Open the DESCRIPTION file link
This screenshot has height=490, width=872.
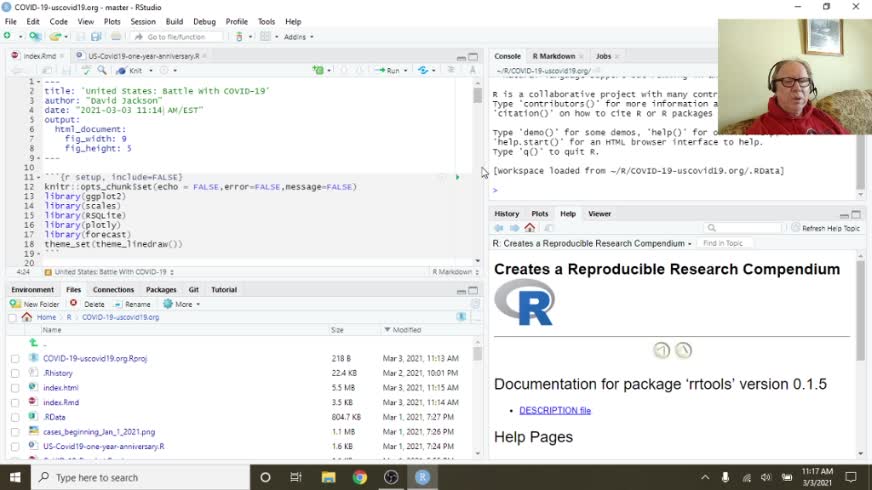pos(555,410)
